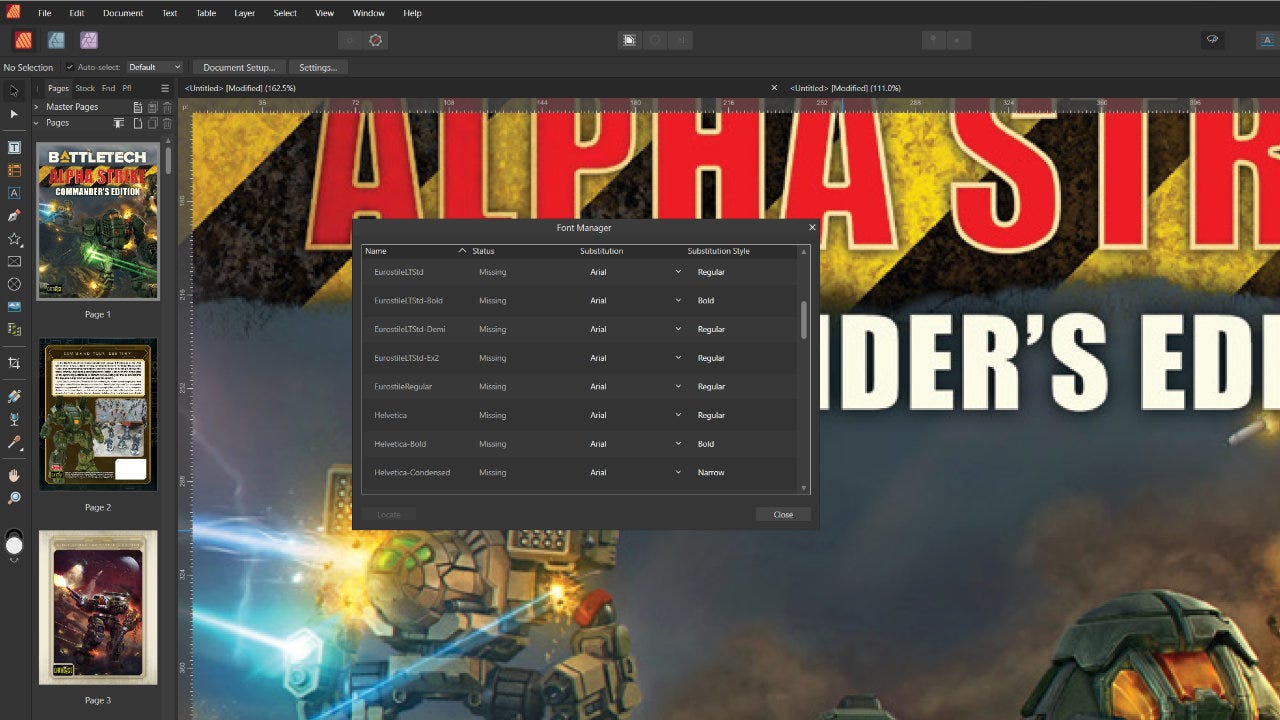Click the Settings button
This screenshot has height=720, width=1280.
(318, 67)
